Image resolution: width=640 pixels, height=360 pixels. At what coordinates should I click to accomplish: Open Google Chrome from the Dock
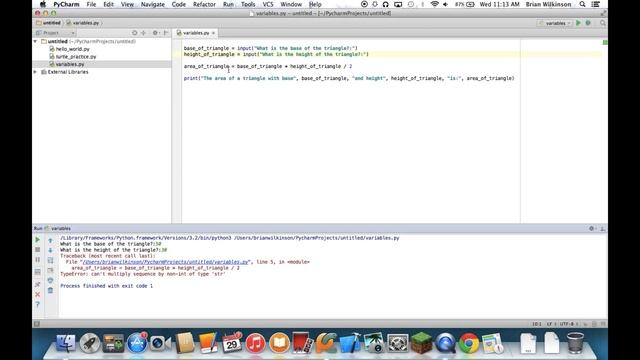(469, 343)
